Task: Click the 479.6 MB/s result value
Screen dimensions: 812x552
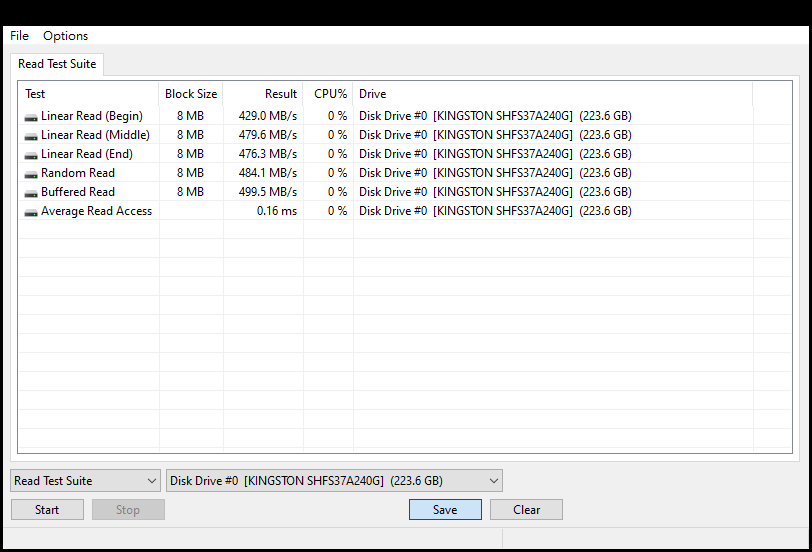Action: click(x=268, y=135)
